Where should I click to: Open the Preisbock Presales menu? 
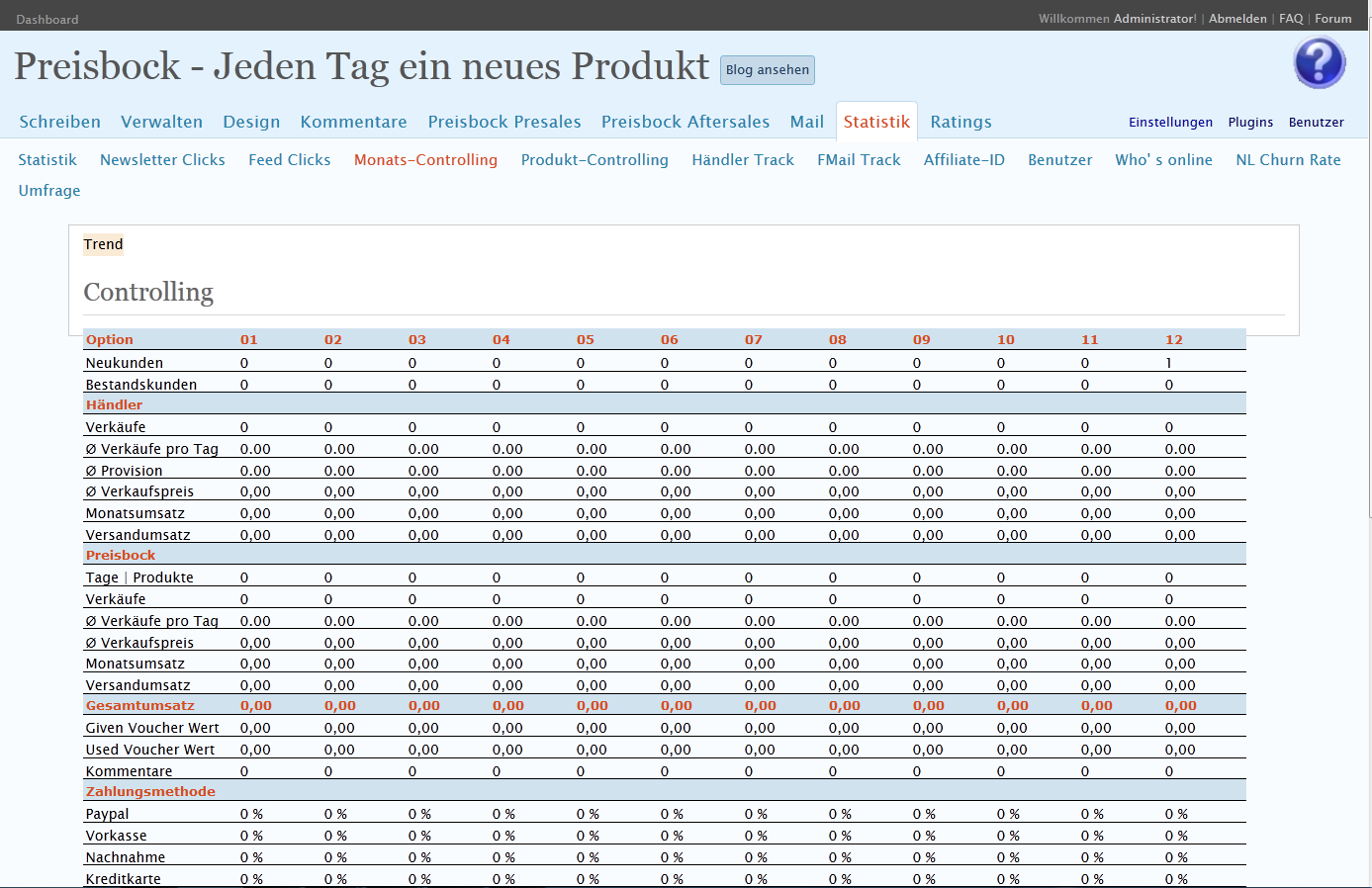tap(503, 122)
